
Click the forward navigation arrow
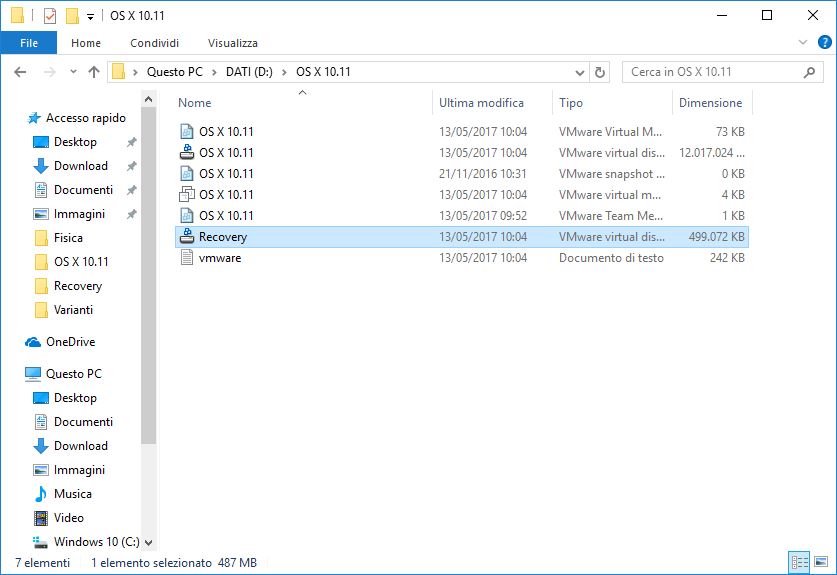[49, 72]
